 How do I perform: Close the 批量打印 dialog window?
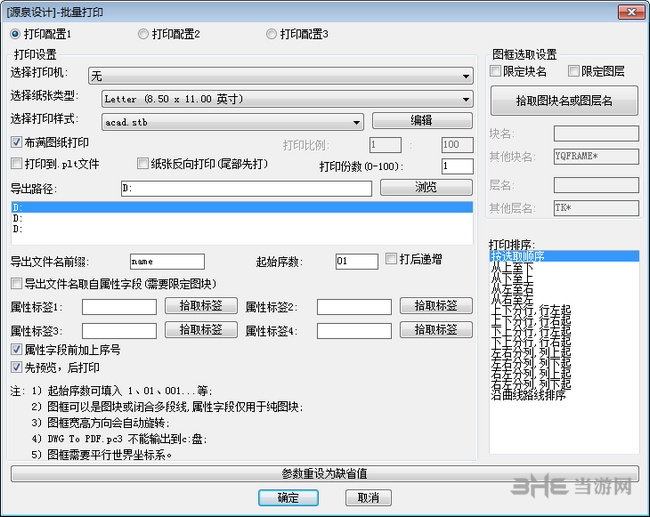tap(631, 12)
